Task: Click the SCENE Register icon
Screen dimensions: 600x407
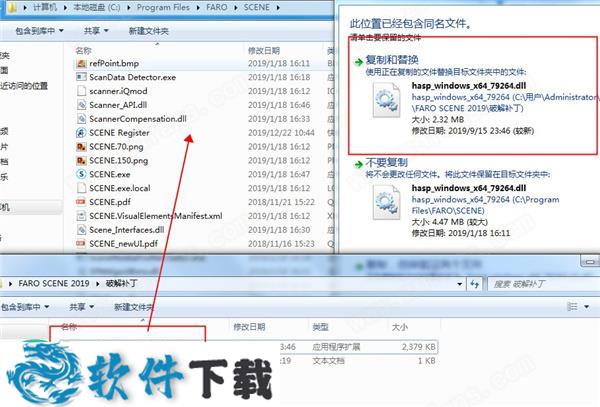Action: point(81,133)
